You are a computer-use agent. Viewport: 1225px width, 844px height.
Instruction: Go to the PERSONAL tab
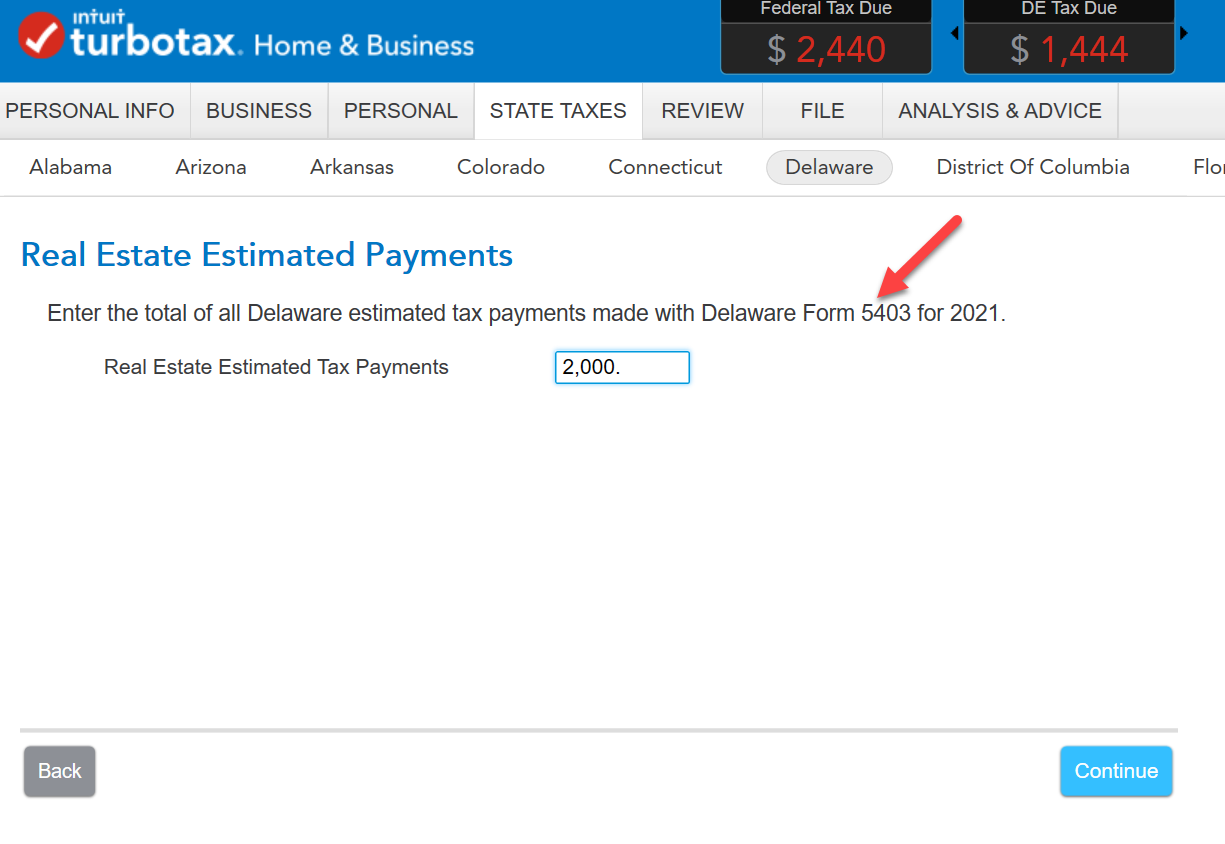(x=400, y=111)
